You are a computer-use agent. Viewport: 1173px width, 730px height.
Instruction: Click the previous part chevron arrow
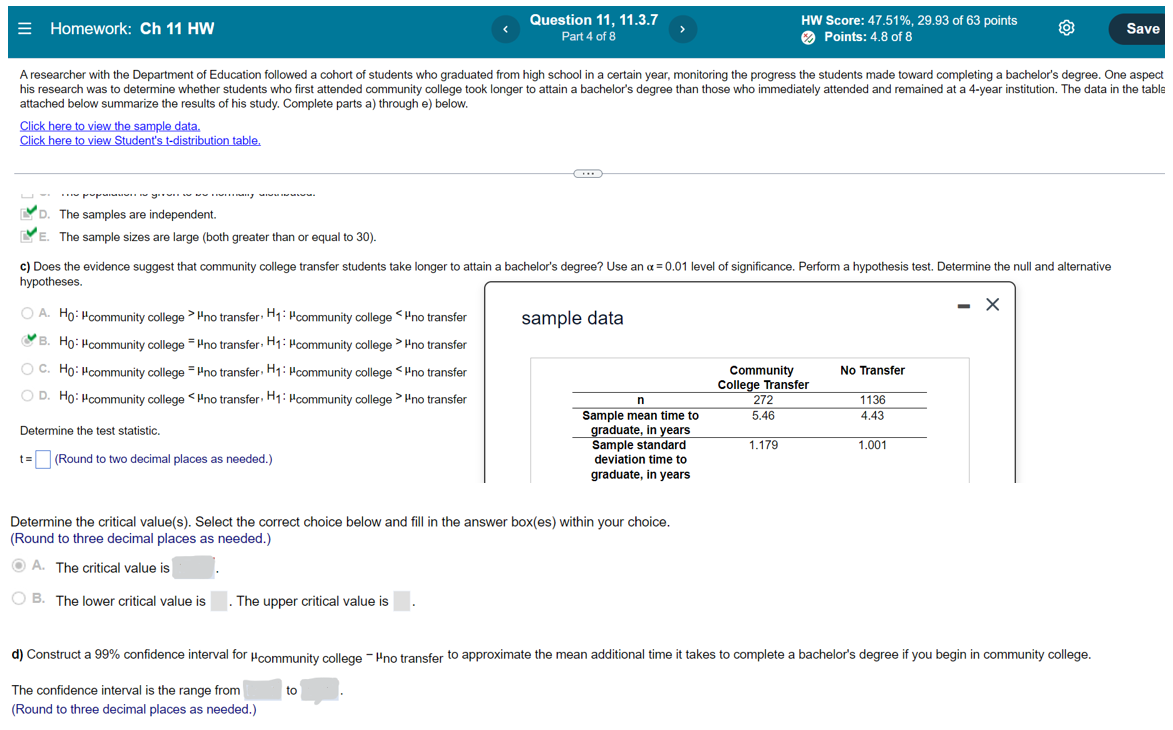point(505,28)
